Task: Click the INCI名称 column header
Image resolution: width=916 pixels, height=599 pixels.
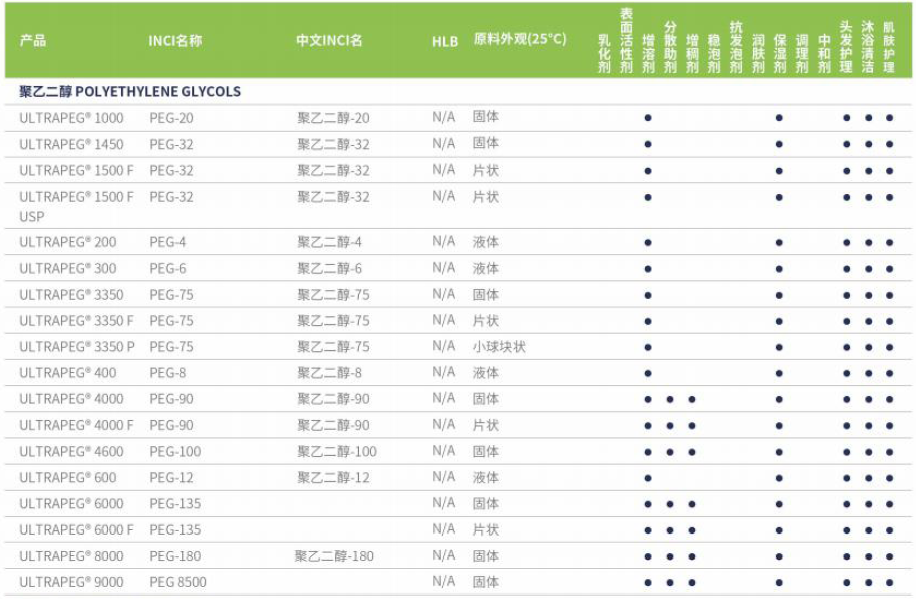Action: (175, 40)
